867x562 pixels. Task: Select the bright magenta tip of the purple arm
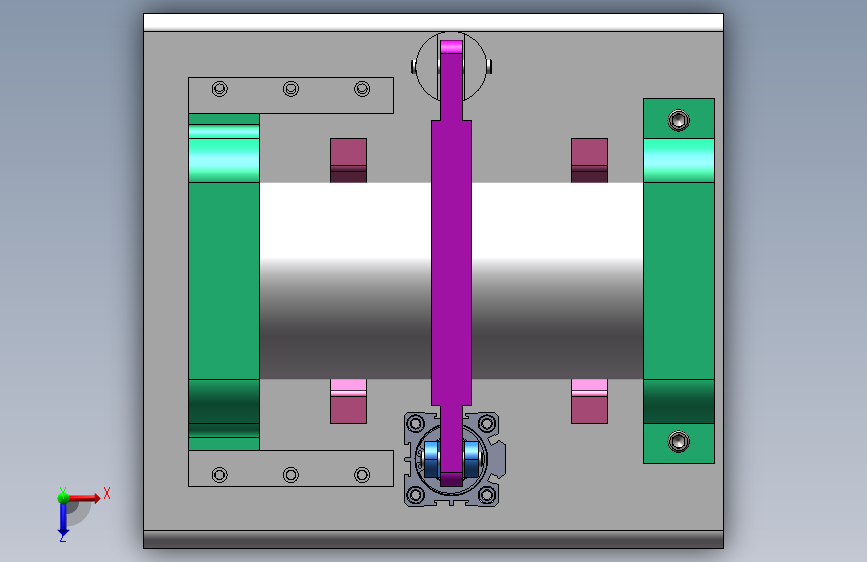451,46
